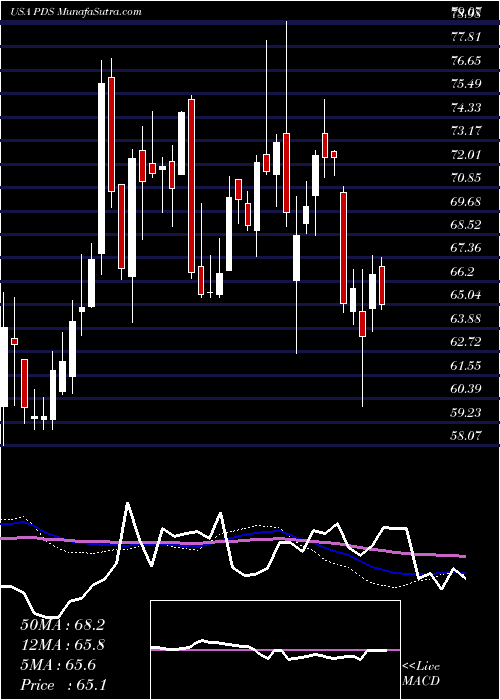500x700 pixels.
Task: Select the 75.49 price level label
Action: click(466, 83)
